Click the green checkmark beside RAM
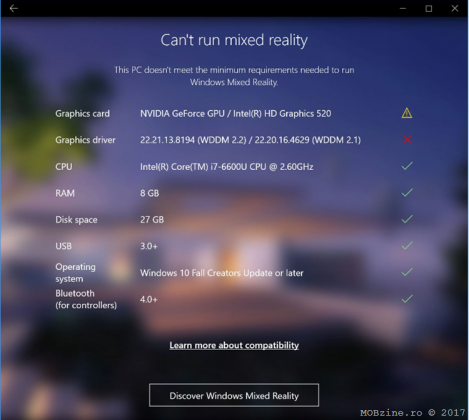The height and width of the screenshot is (420, 469). [x=407, y=192]
